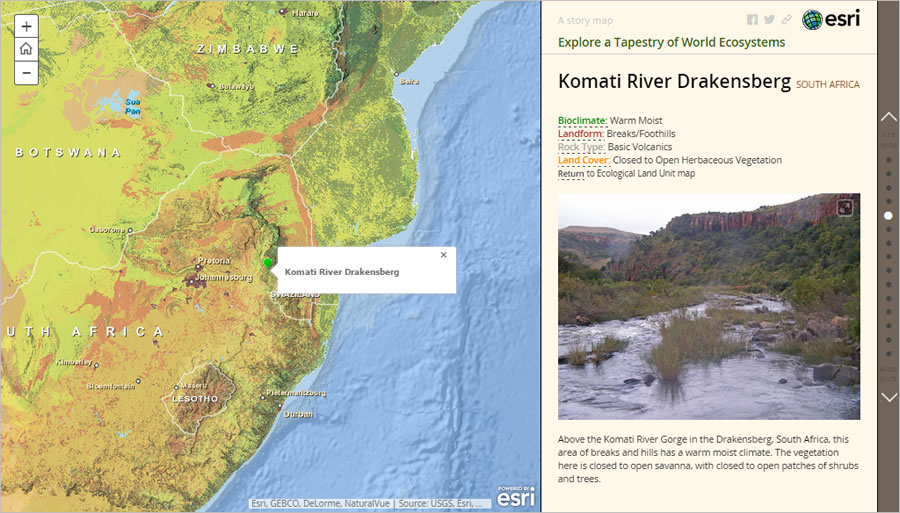This screenshot has height=513, width=900.
Task: Share story map on Twitter
Action: tap(769, 20)
